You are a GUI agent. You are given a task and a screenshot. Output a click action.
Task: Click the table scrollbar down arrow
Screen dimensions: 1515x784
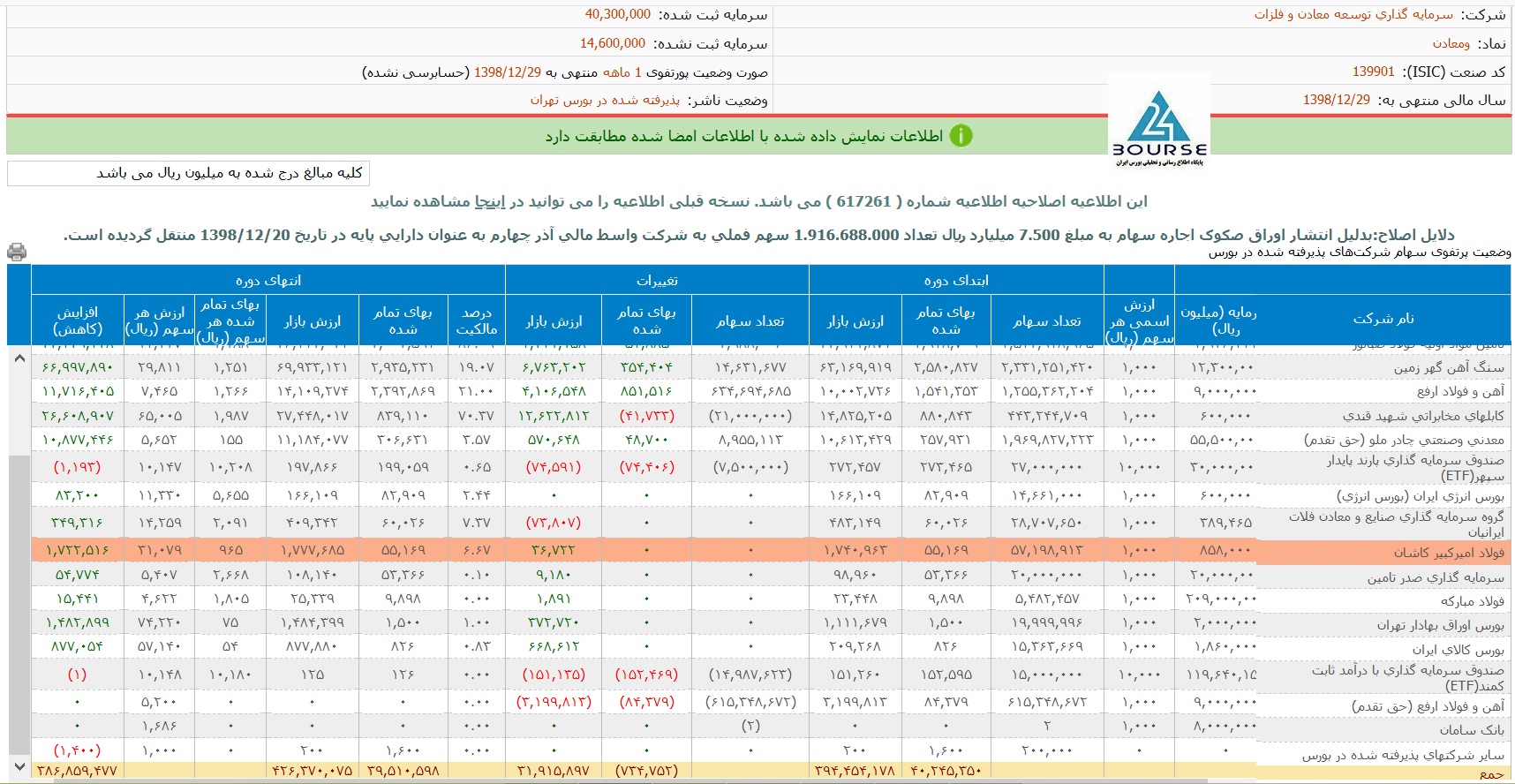[x=19, y=766]
